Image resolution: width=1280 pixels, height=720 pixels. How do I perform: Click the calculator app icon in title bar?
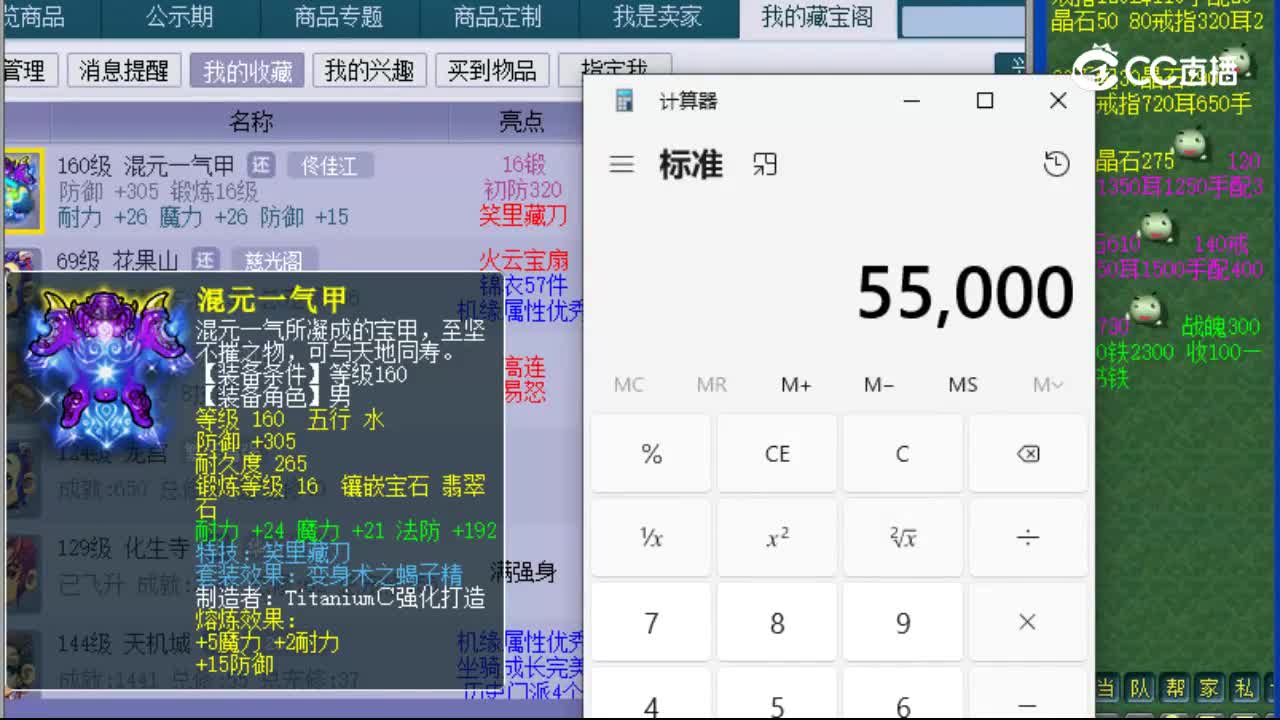[x=625, y=101]
